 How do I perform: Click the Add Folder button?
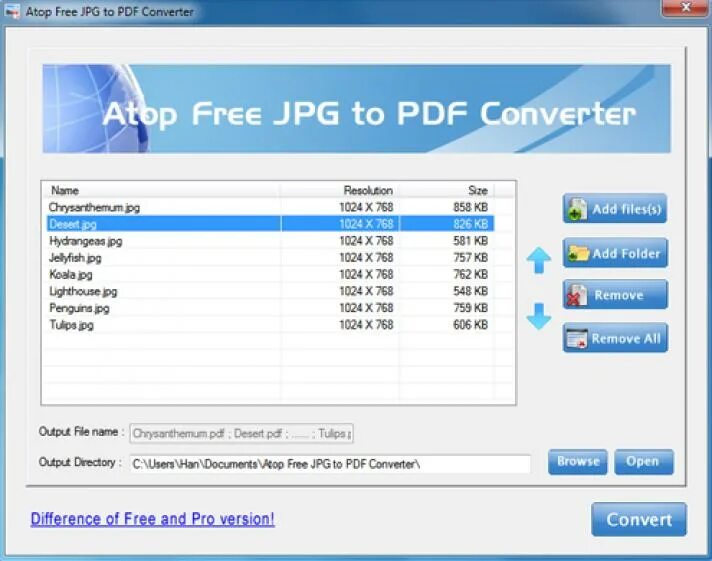[615, 253]
